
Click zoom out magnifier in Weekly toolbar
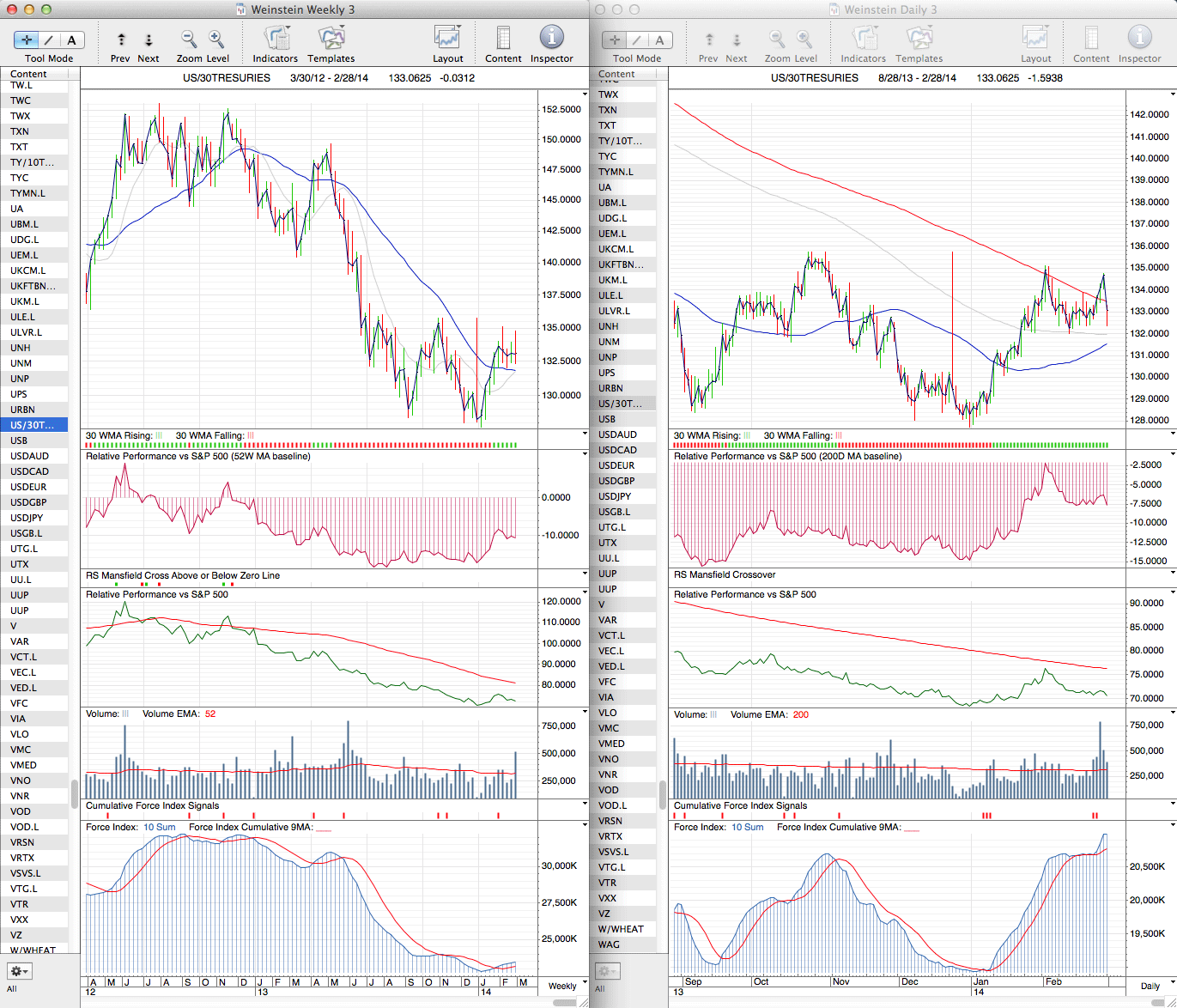pyautogui.click(x=189, y=39)
